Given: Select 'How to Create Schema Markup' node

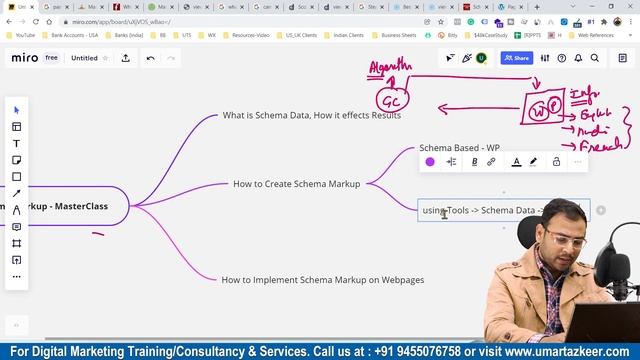Looking at the screenshot, I should [x=297, y=184].
